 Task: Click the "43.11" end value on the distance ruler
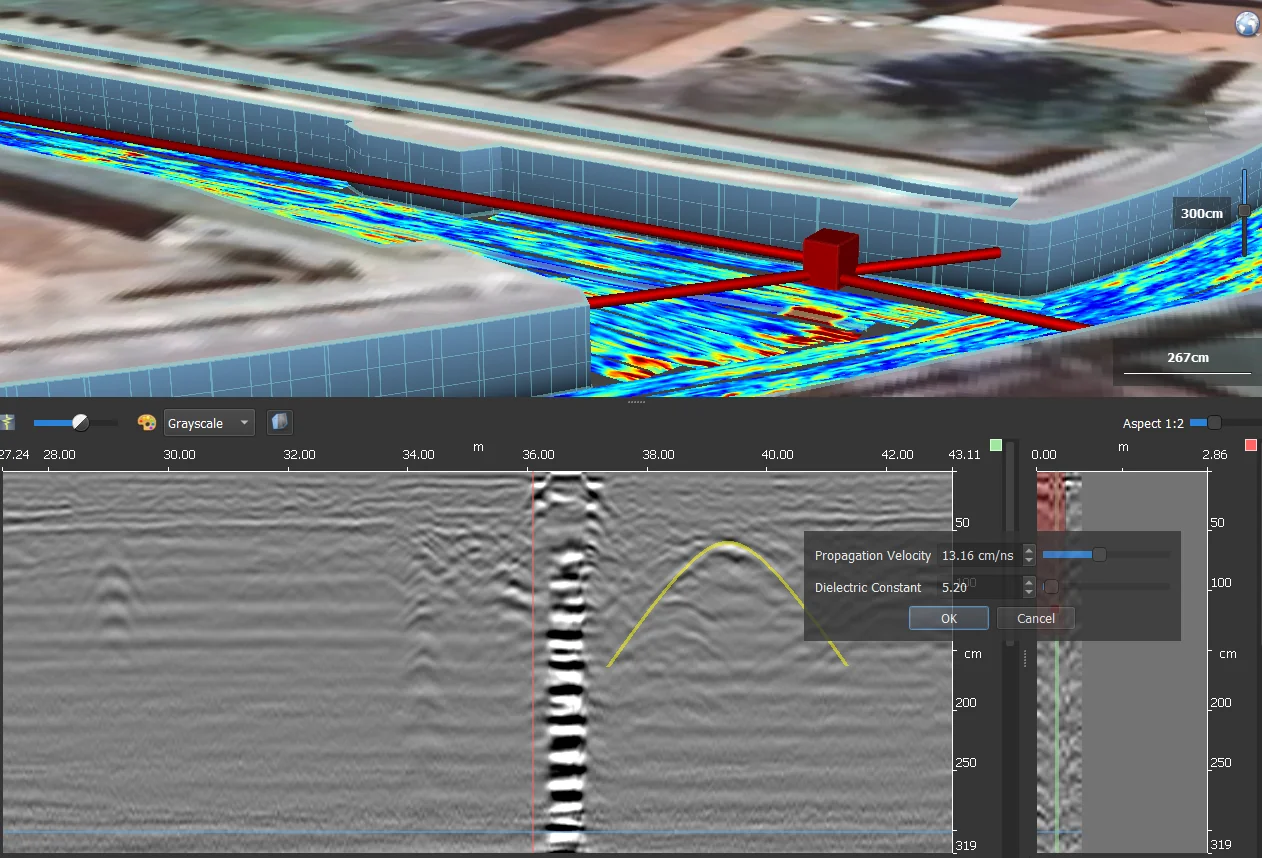(x=965, y=455)
